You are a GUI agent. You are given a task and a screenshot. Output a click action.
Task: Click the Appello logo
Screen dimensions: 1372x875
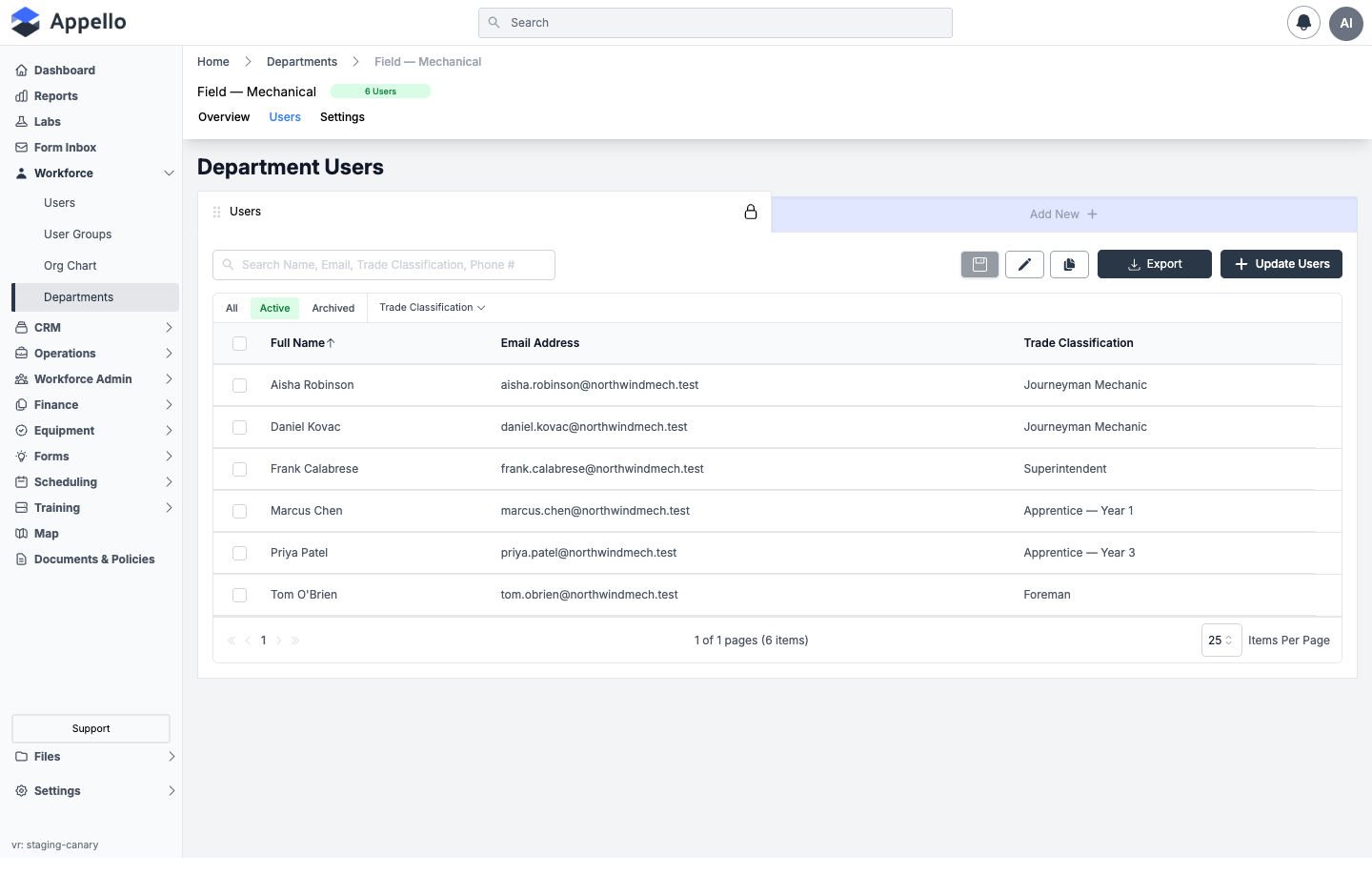(69, 22)
